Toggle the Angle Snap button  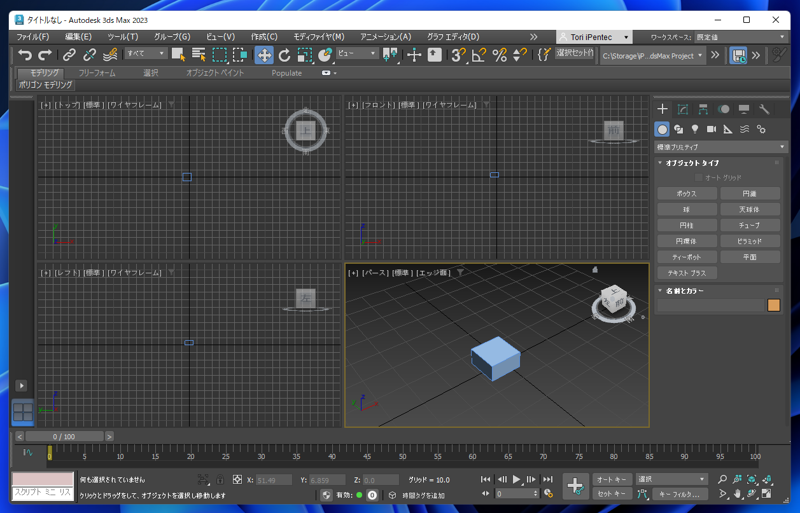coord(479,55)
